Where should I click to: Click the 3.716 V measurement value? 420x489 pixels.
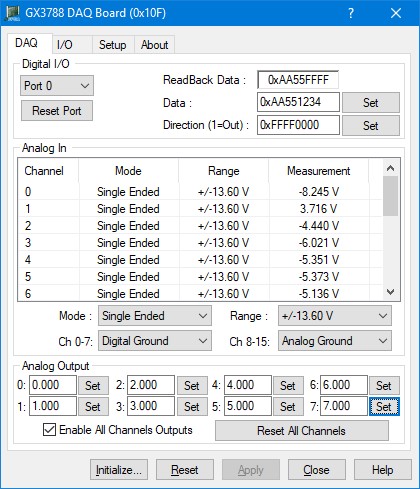tap(319, 209)
